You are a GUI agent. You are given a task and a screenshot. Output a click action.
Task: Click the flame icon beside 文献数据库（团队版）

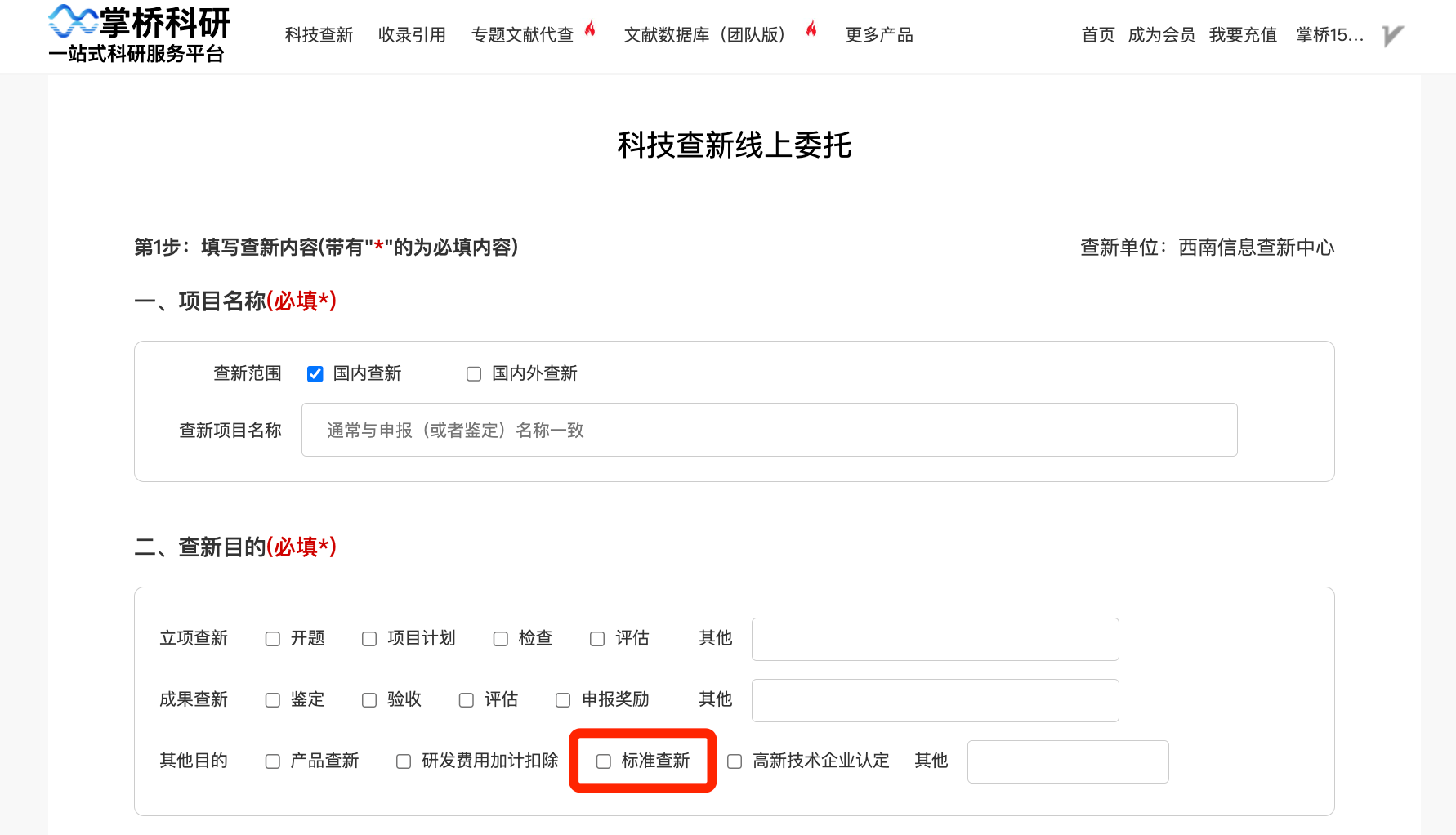click(x=811, y=29)
